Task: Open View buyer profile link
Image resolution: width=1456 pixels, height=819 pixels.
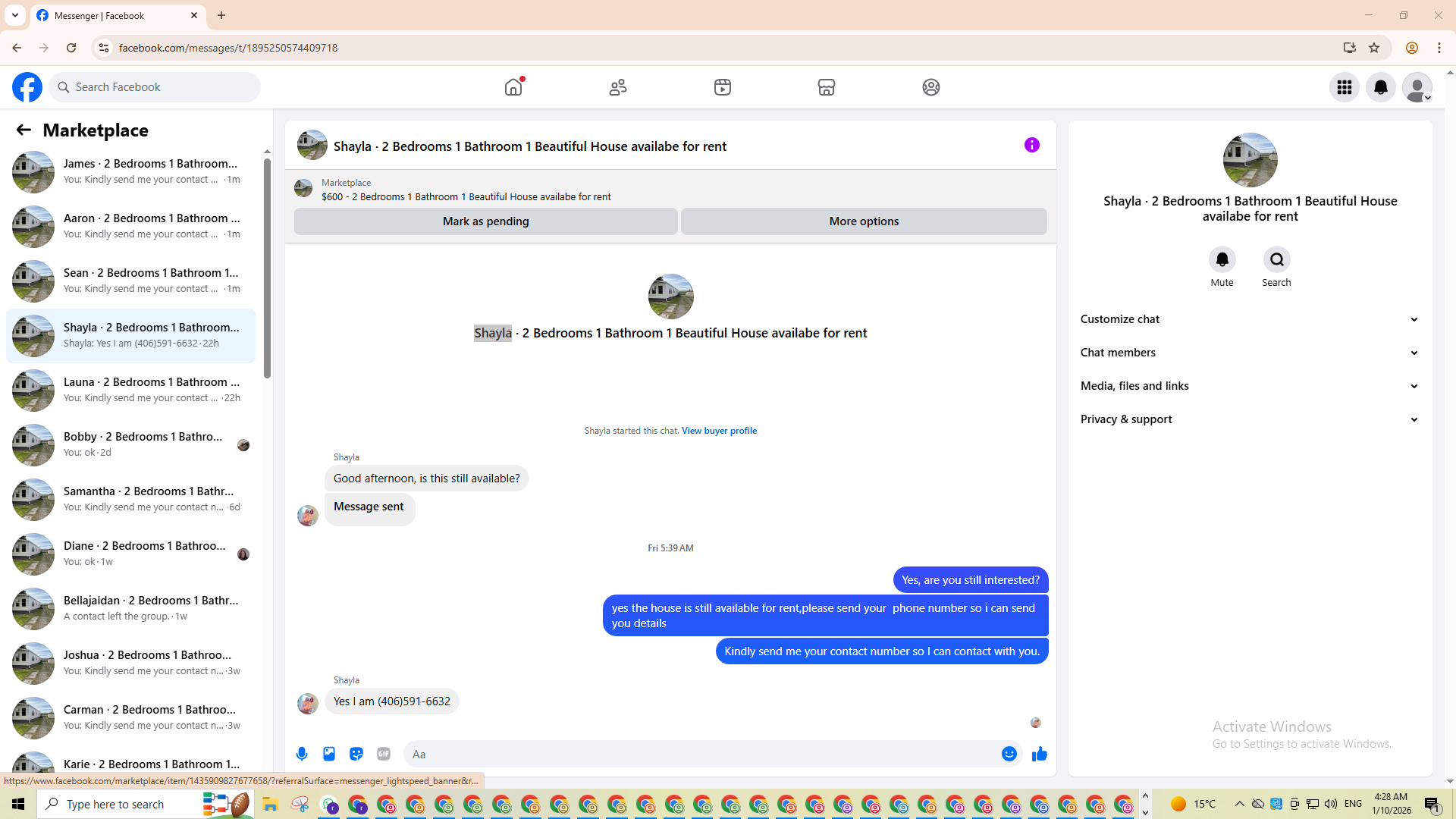Action: [719, 431]
